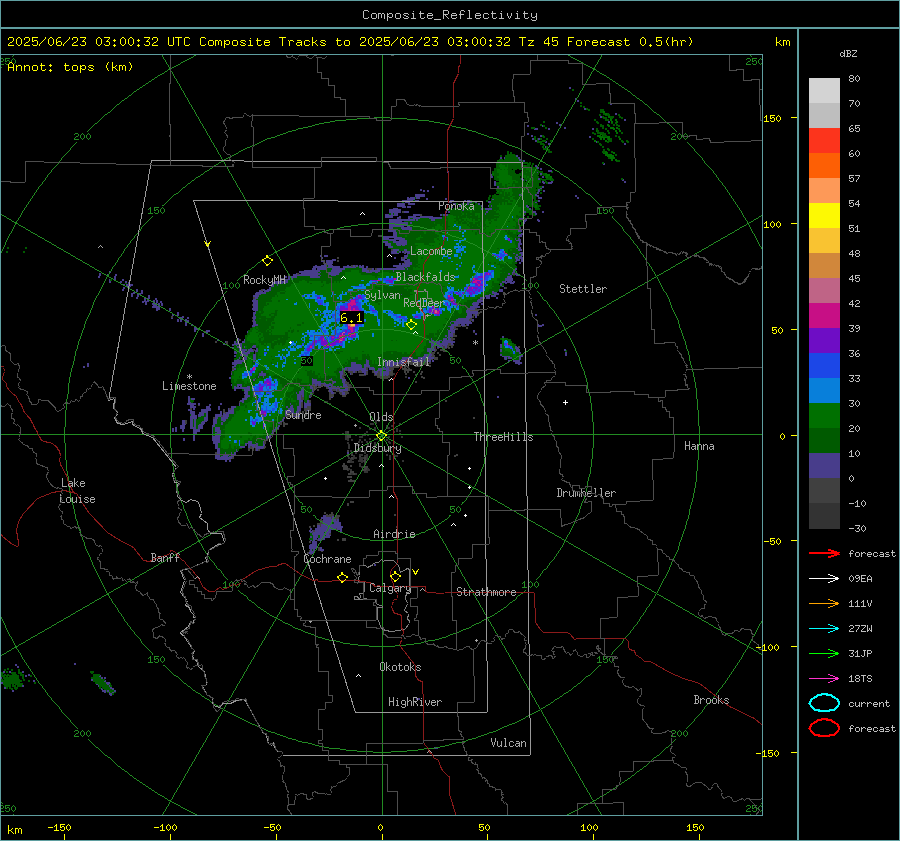Click the Innisfail city label
Screen dimensions: 900x841
tap(404, 362)
